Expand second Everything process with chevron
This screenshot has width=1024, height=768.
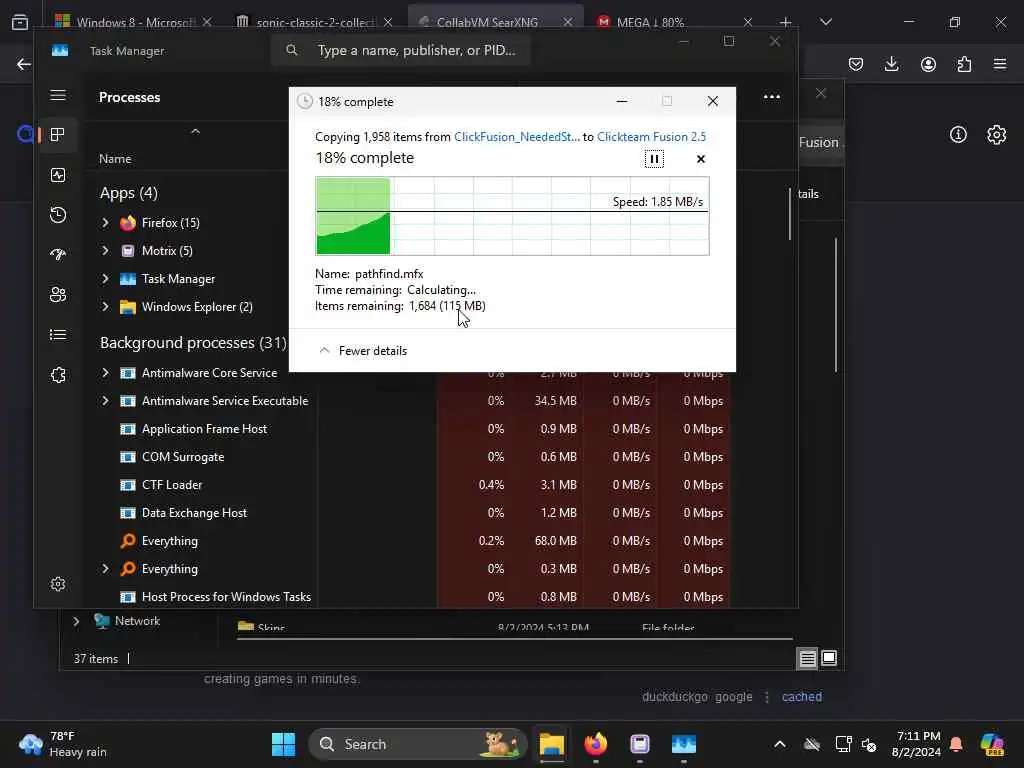point(105,569)
